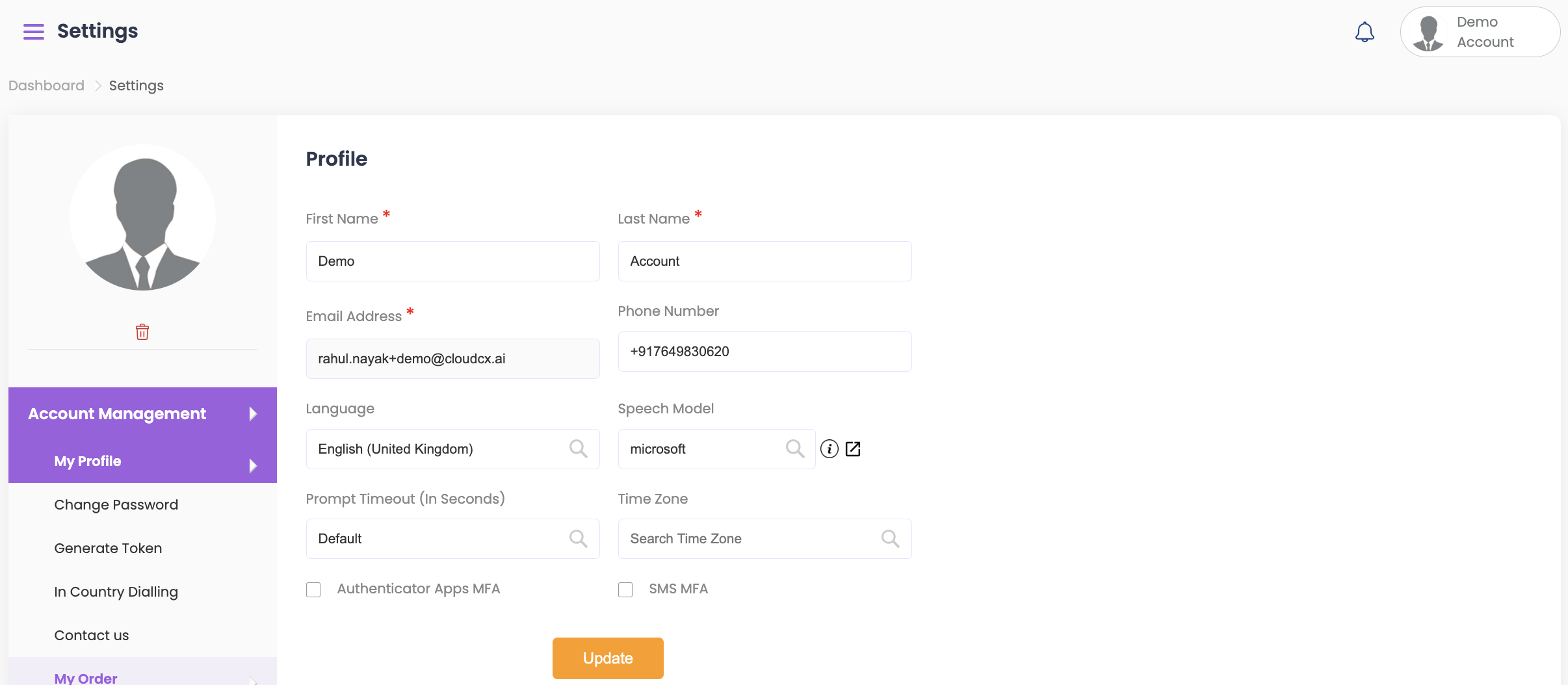
Task: Click the Time Zone search icon
Action: [x=890, y=539]
